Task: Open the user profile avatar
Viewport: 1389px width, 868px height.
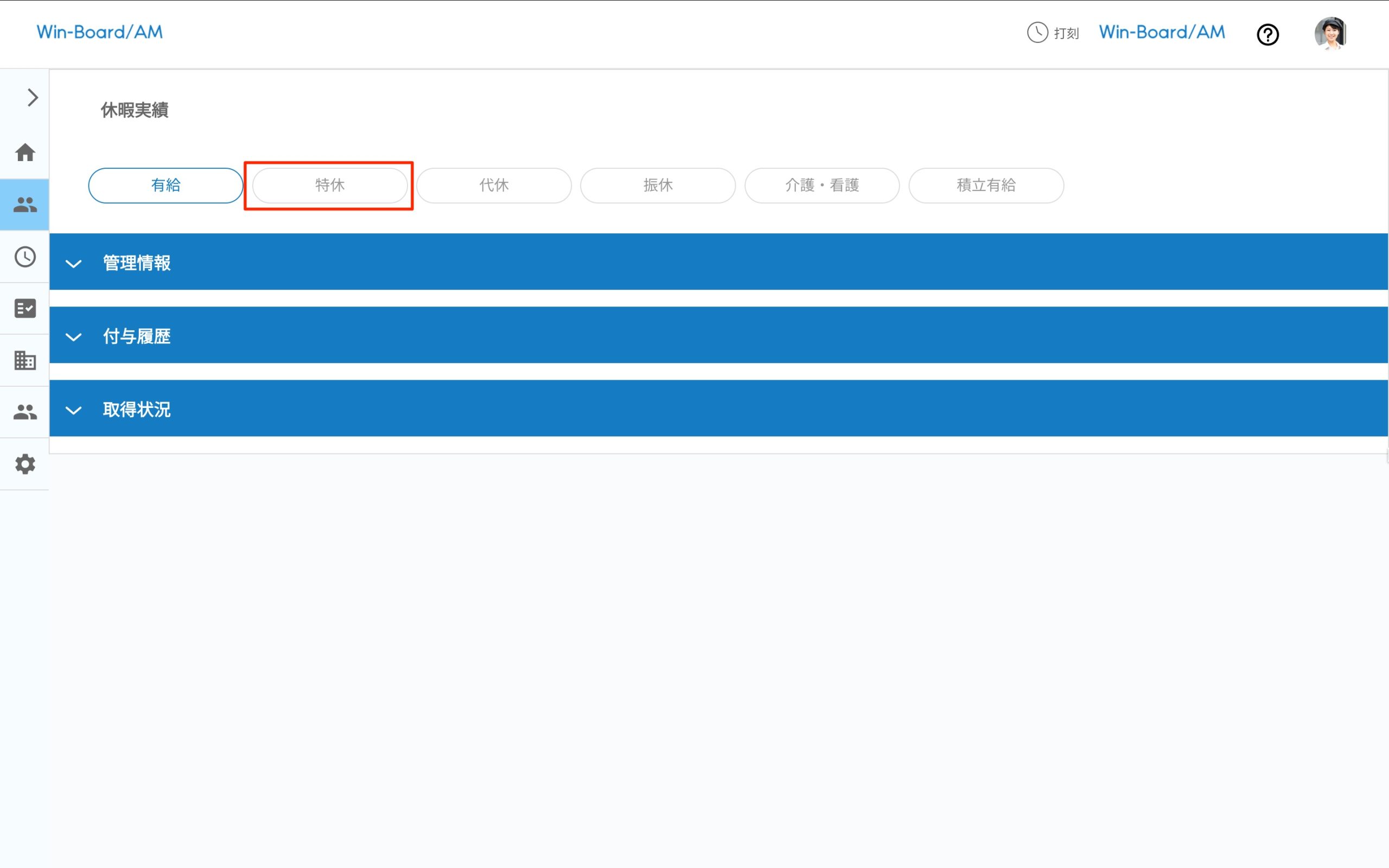Action: pos(1330,33)
